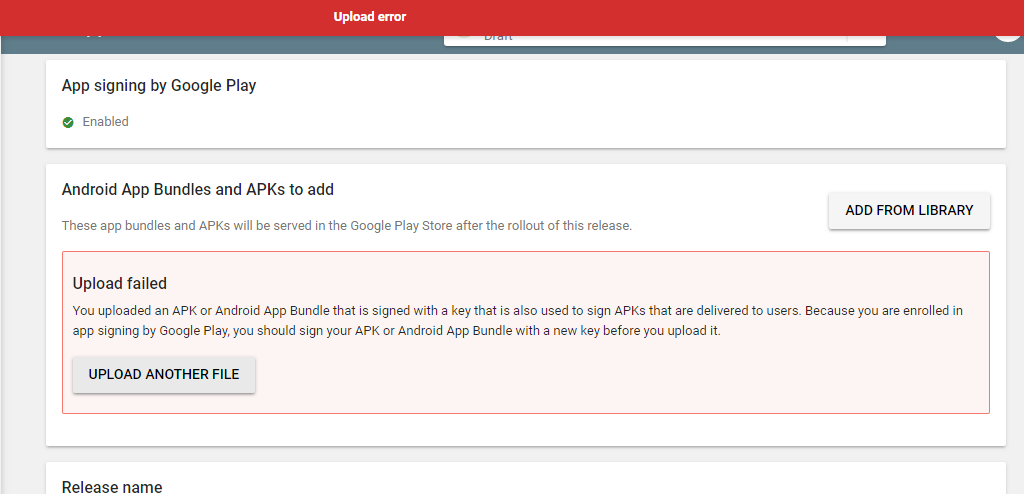Click Android App Bundles and APKs heading
1024x494 pixels.
point(198,189)
